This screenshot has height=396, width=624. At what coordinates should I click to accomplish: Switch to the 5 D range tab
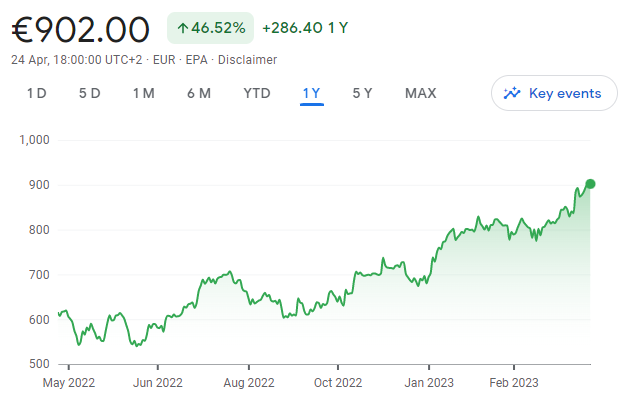click(90, 94)
